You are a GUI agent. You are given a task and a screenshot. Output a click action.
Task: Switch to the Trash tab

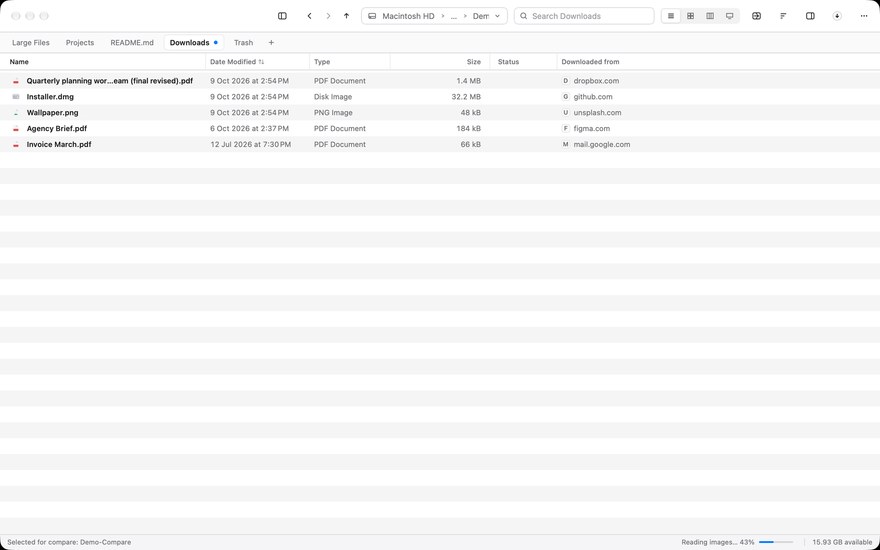point(244,42)
